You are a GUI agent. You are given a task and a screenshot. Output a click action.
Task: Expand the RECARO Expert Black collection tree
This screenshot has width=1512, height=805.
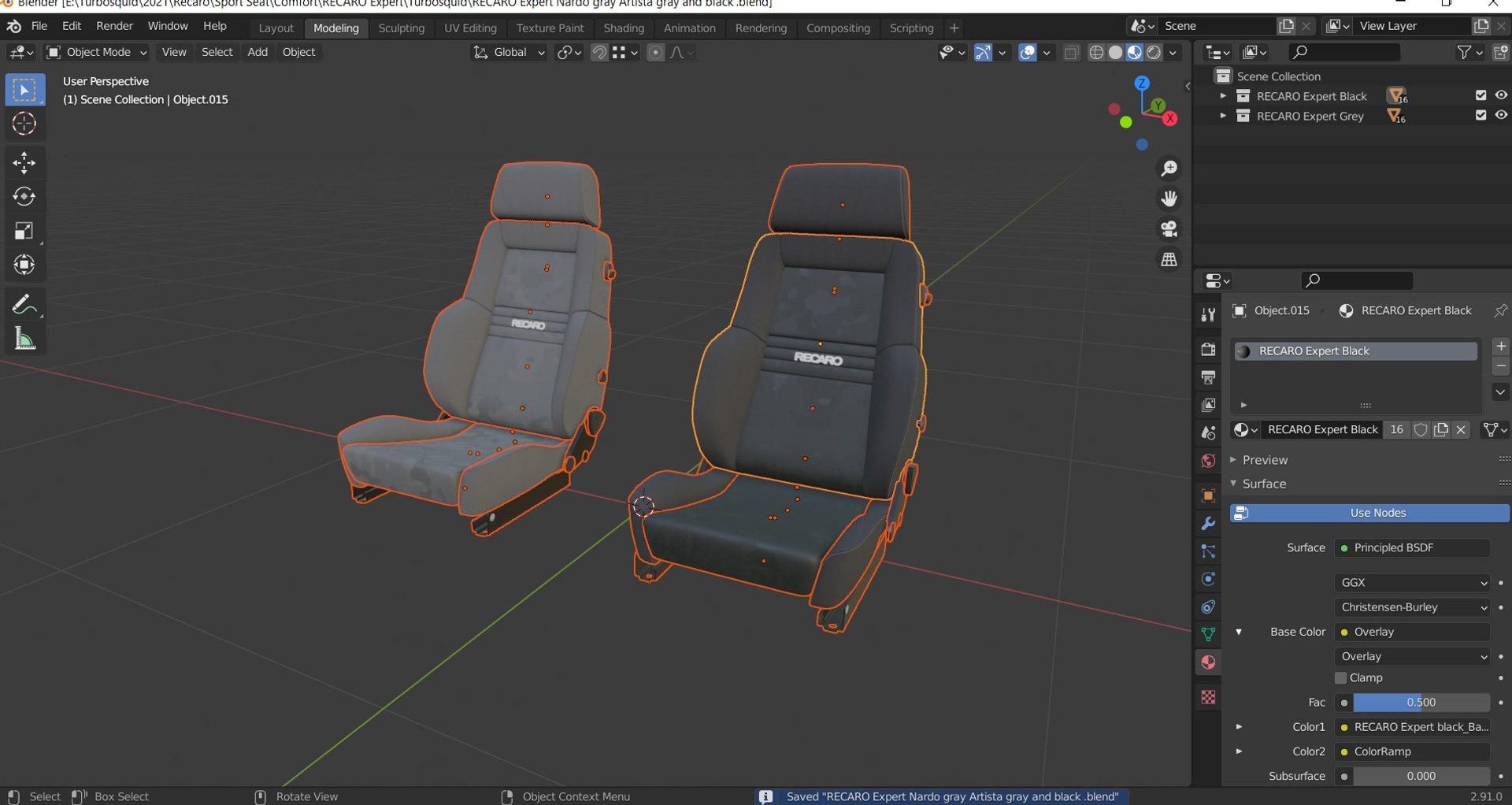(1222, 96)
